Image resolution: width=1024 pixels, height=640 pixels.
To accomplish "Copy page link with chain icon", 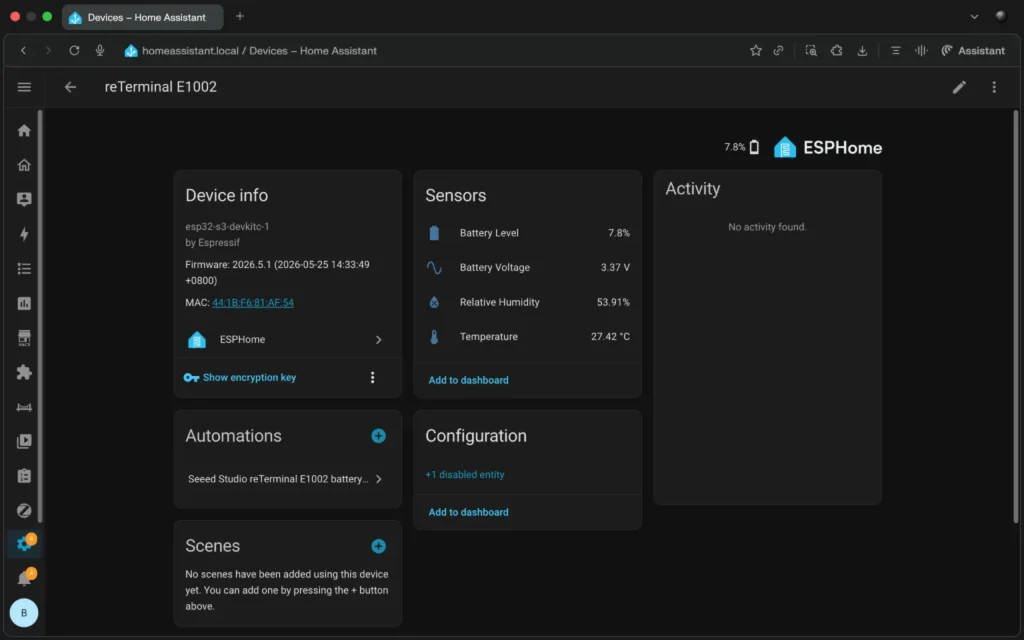I will [778, 50].
